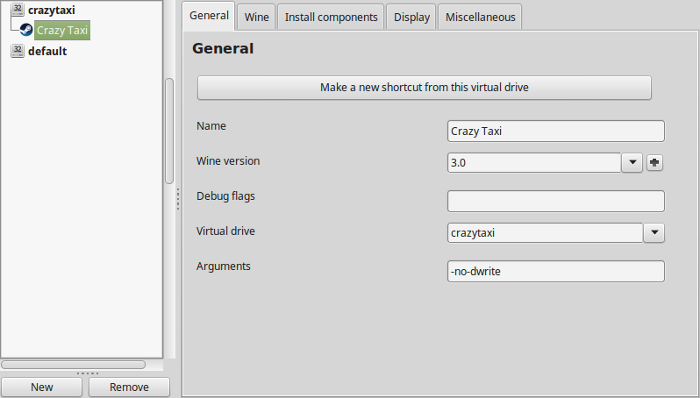Click the Arguments label
Screen dimensions: 700x398
[x=223, y=266]
